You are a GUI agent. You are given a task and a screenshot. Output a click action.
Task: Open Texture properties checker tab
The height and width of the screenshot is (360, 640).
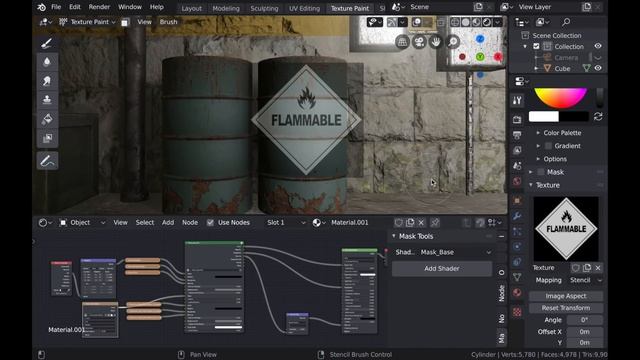tap(517, 312)
